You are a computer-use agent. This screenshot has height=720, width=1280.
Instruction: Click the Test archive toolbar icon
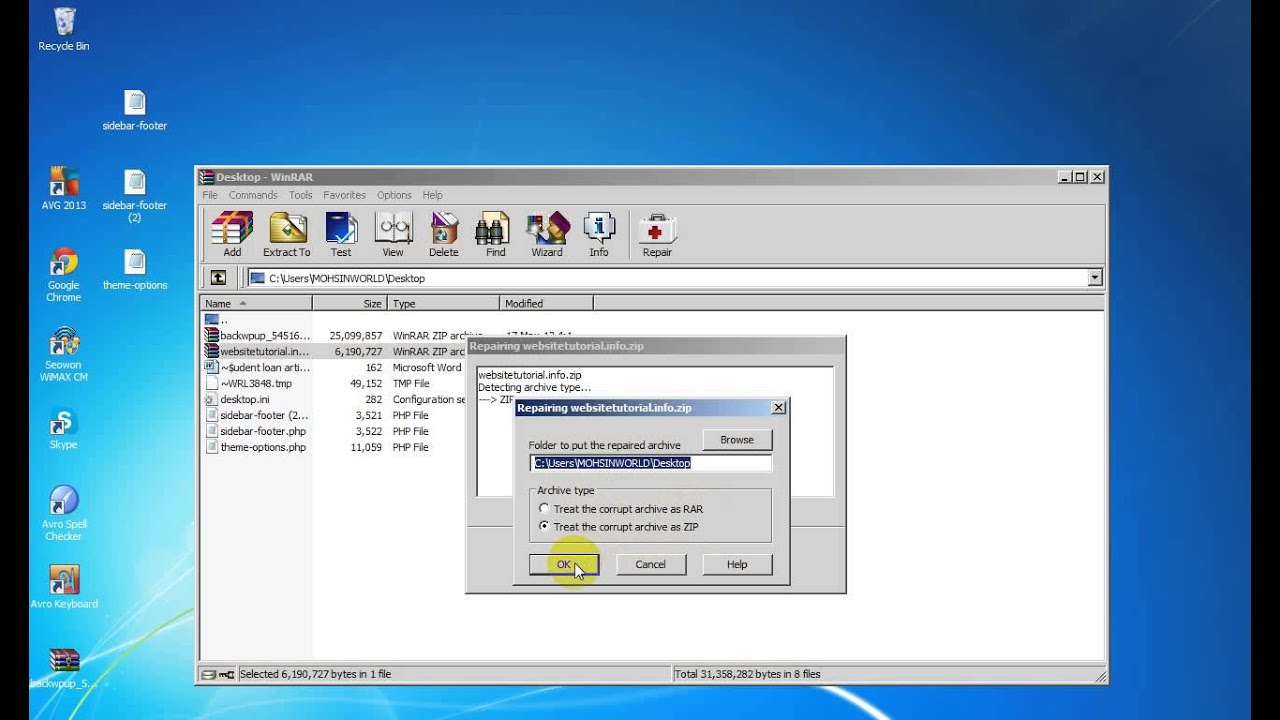point(341,235)
